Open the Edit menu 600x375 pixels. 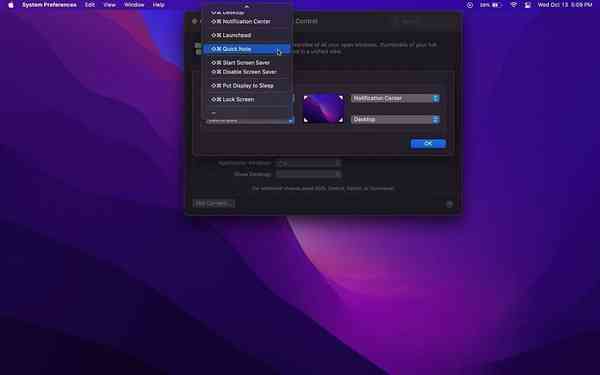(x=90, y=5)
